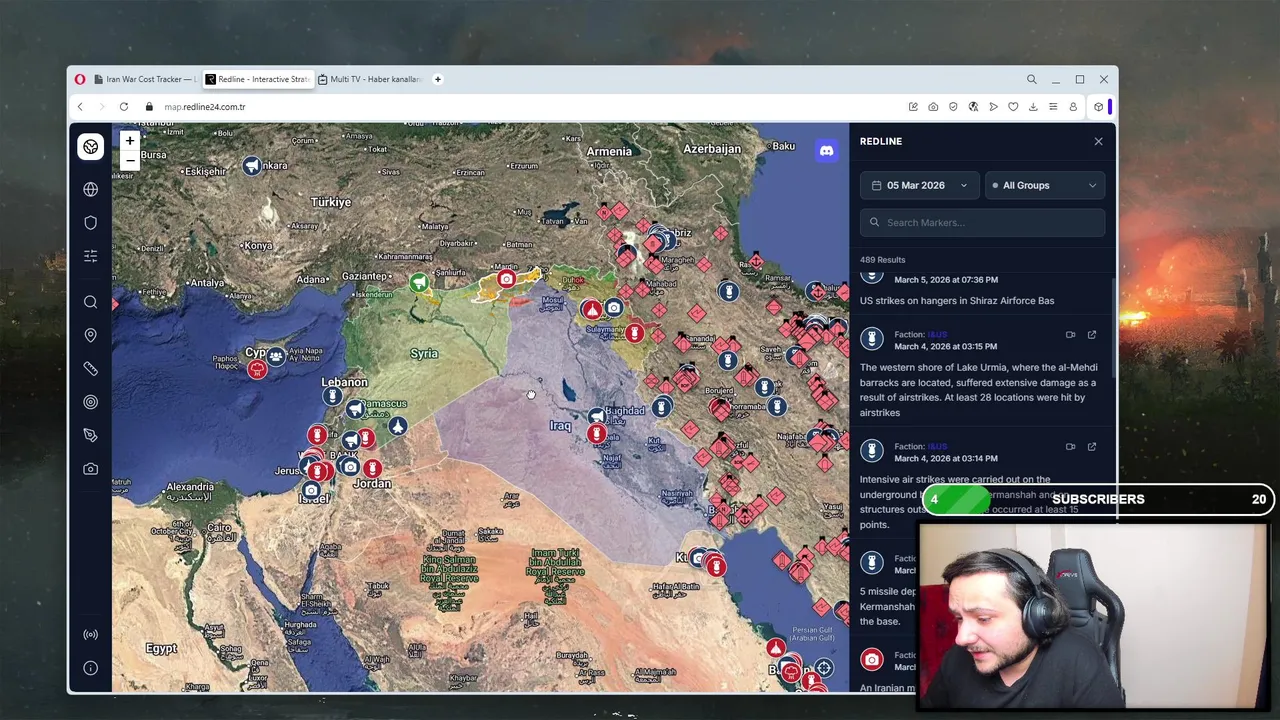Switch to the Redline Interactive tab
1280x720 pixels.
[257, 79]
